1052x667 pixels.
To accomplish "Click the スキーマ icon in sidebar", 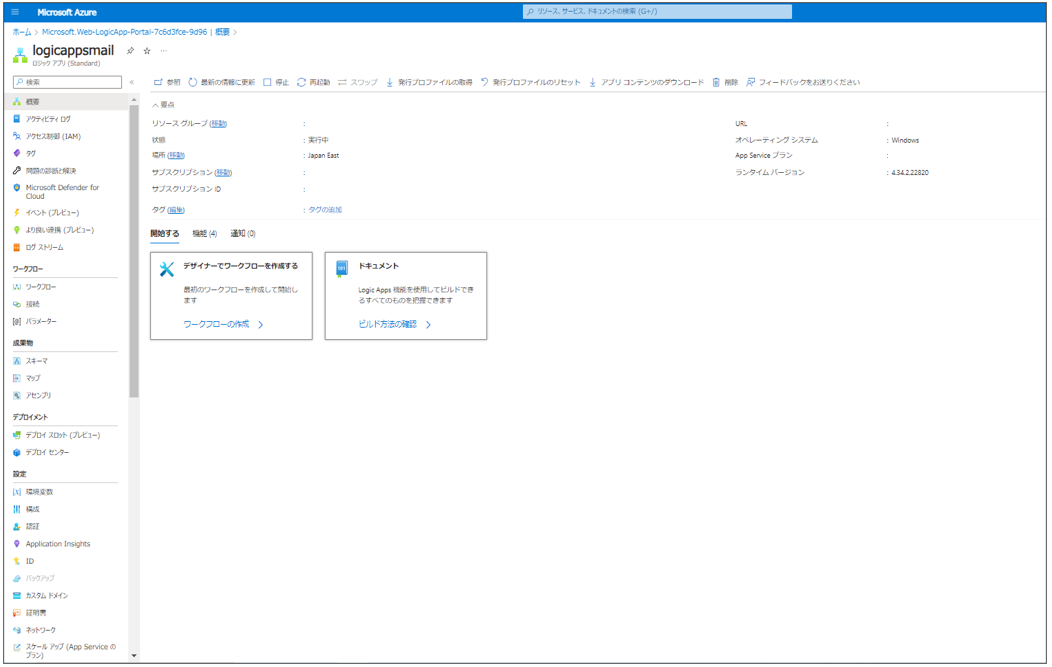I will click(x=17, y=361).
